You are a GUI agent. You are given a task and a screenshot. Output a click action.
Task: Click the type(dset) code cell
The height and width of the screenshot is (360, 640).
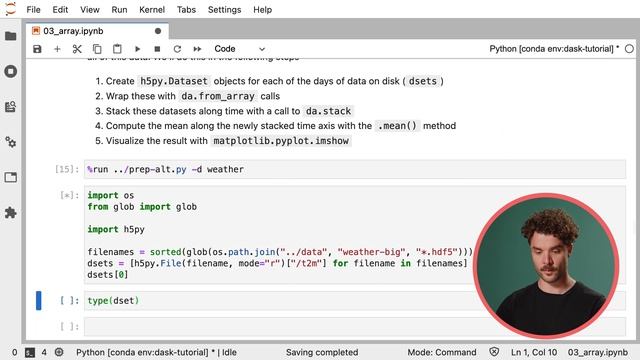coord(355,301)
